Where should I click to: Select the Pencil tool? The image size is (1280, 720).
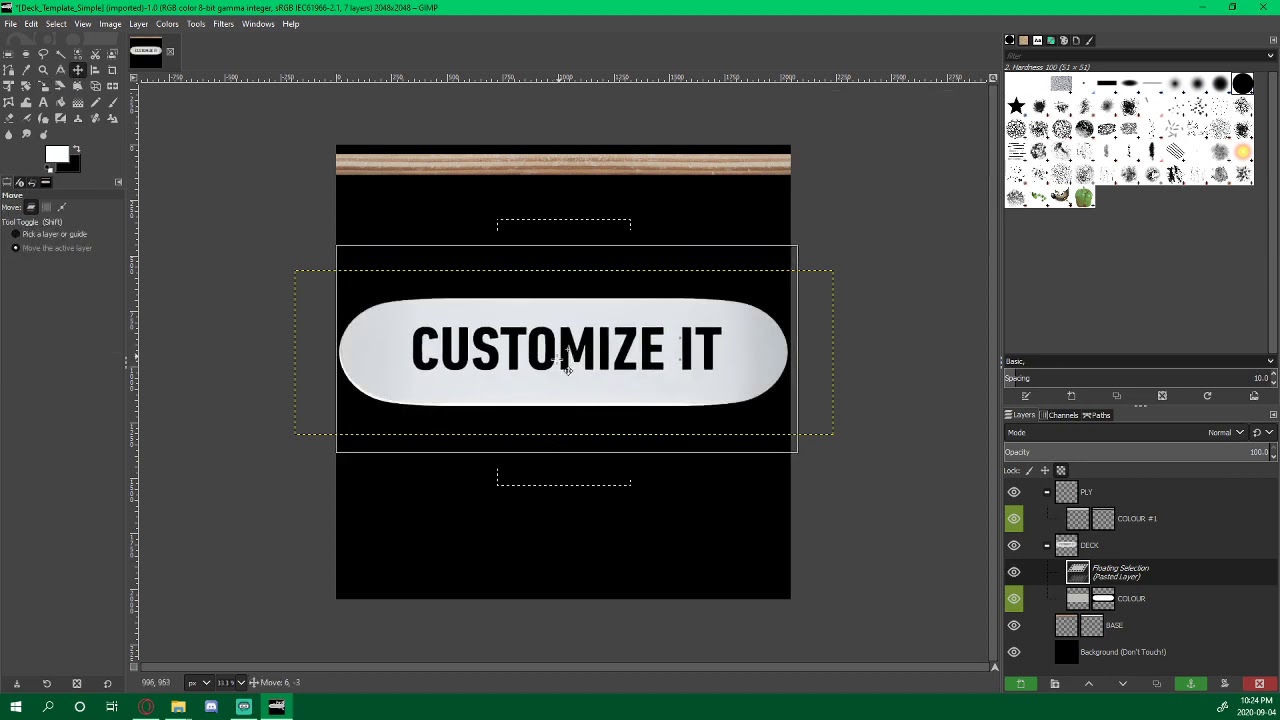click(x=95, y=102)
